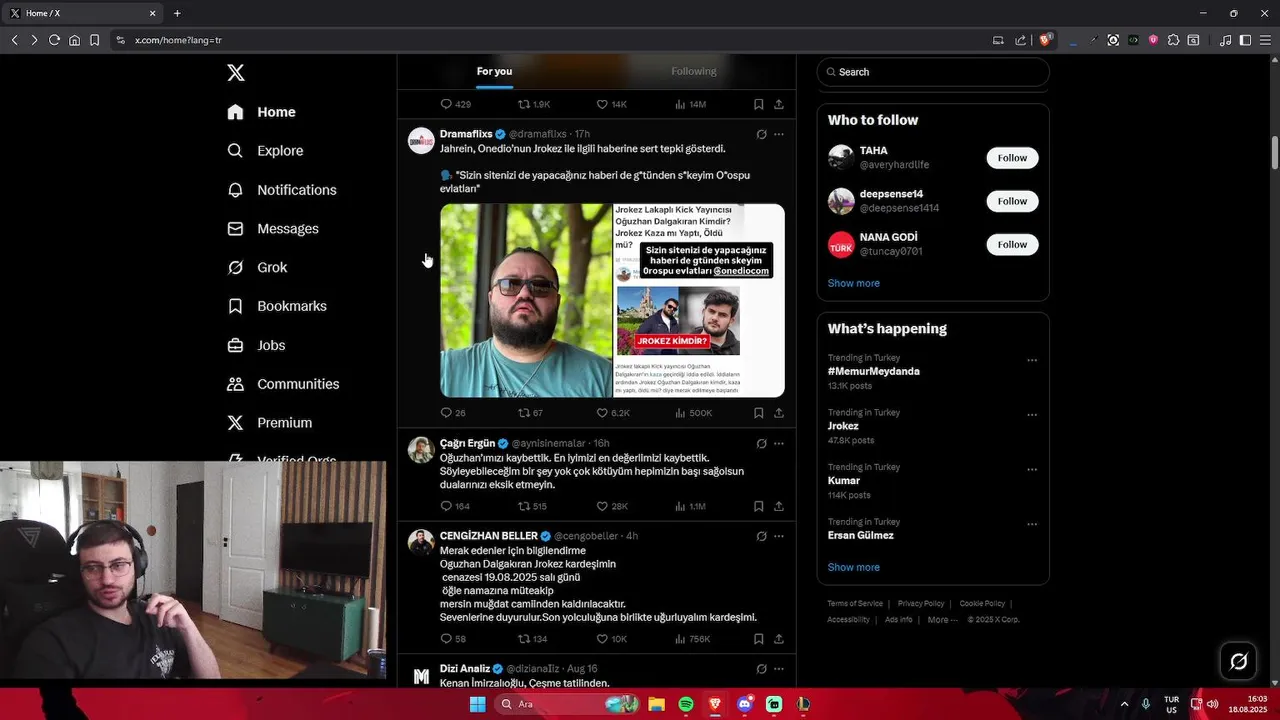Open Jobs in the sidebar
Screen dimensions: 1280x720
coord(256,345)
